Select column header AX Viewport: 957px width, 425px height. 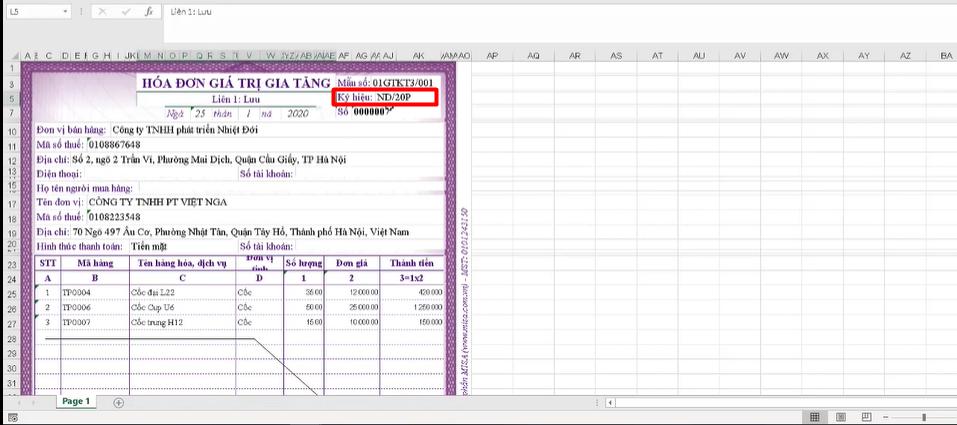[823, 56]
